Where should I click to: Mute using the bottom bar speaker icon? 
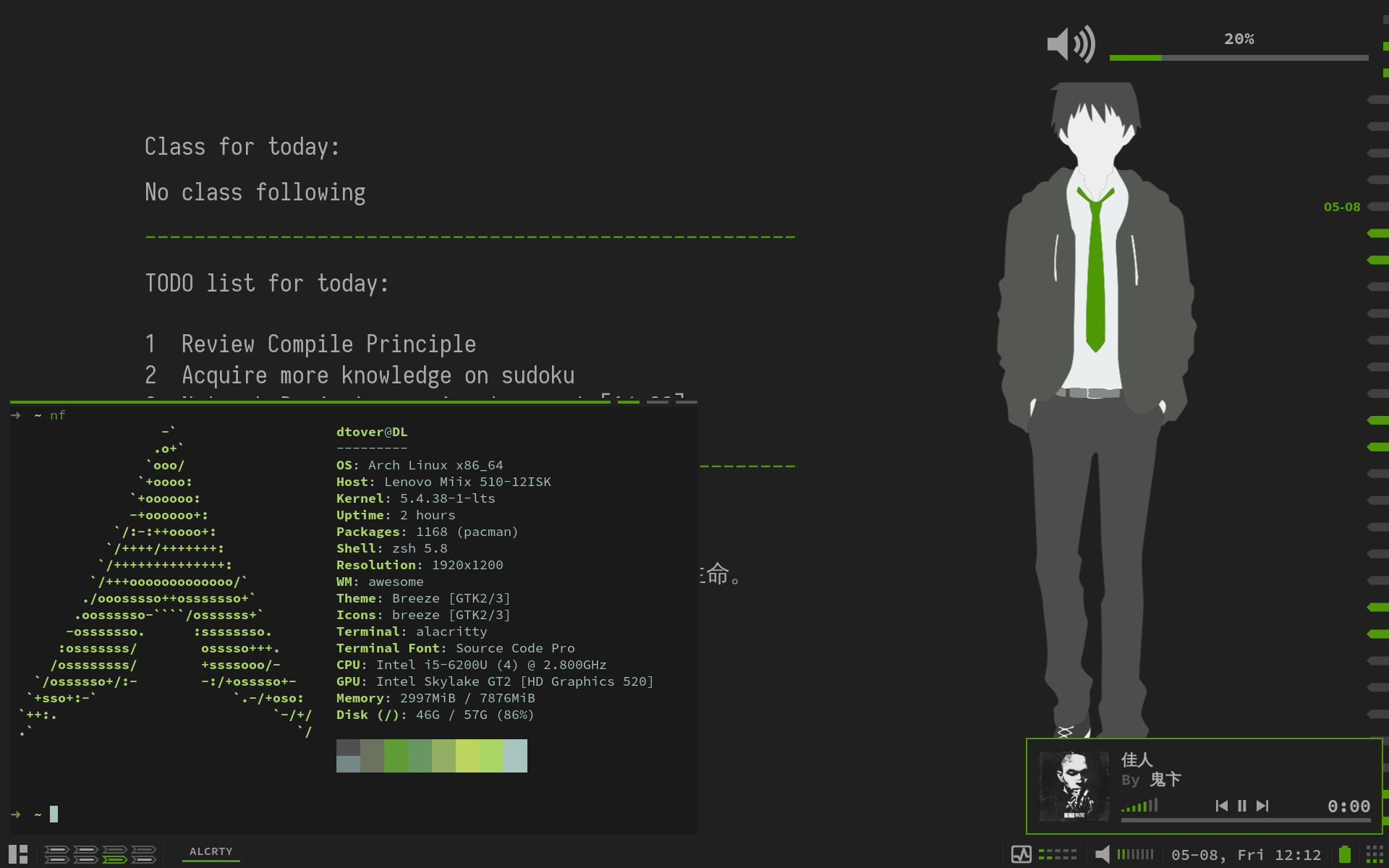pyautogui.click(x=1103, y=854)
